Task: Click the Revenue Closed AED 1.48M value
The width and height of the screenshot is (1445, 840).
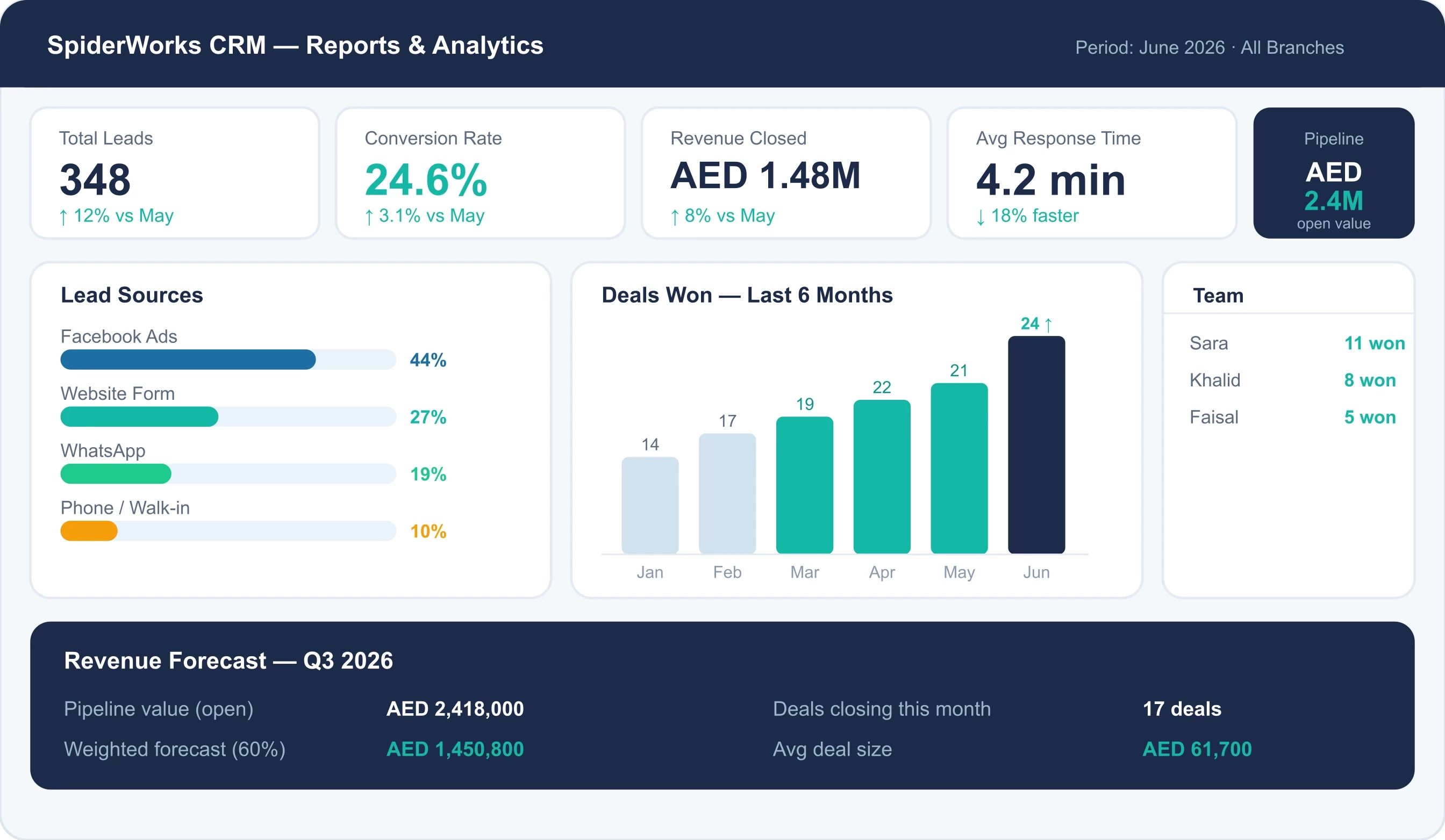Action: (766, 176)
